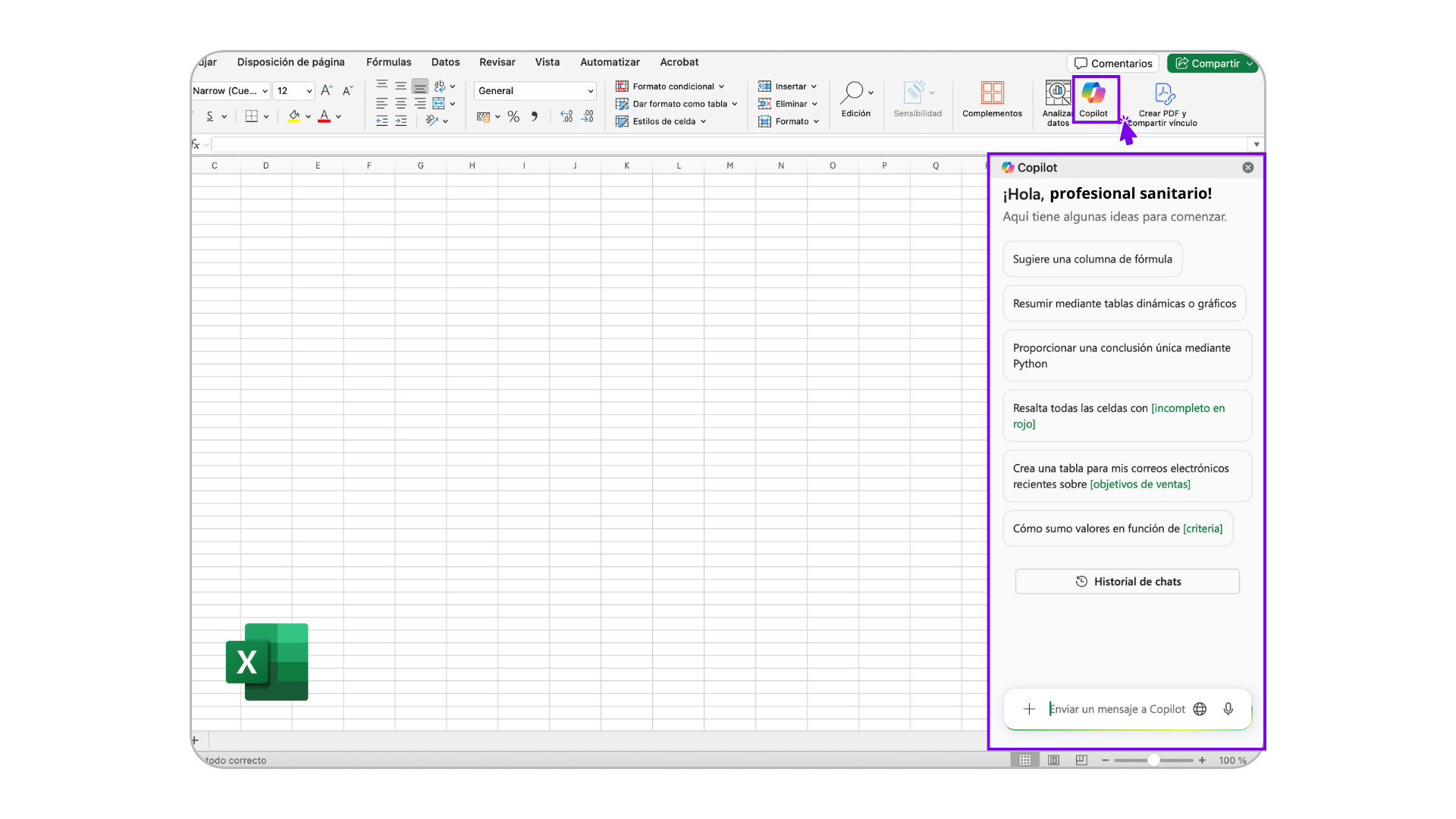Click Crear PDF y compartir vínculo icon
The image size is (1456, 819).
(1164, 94)
